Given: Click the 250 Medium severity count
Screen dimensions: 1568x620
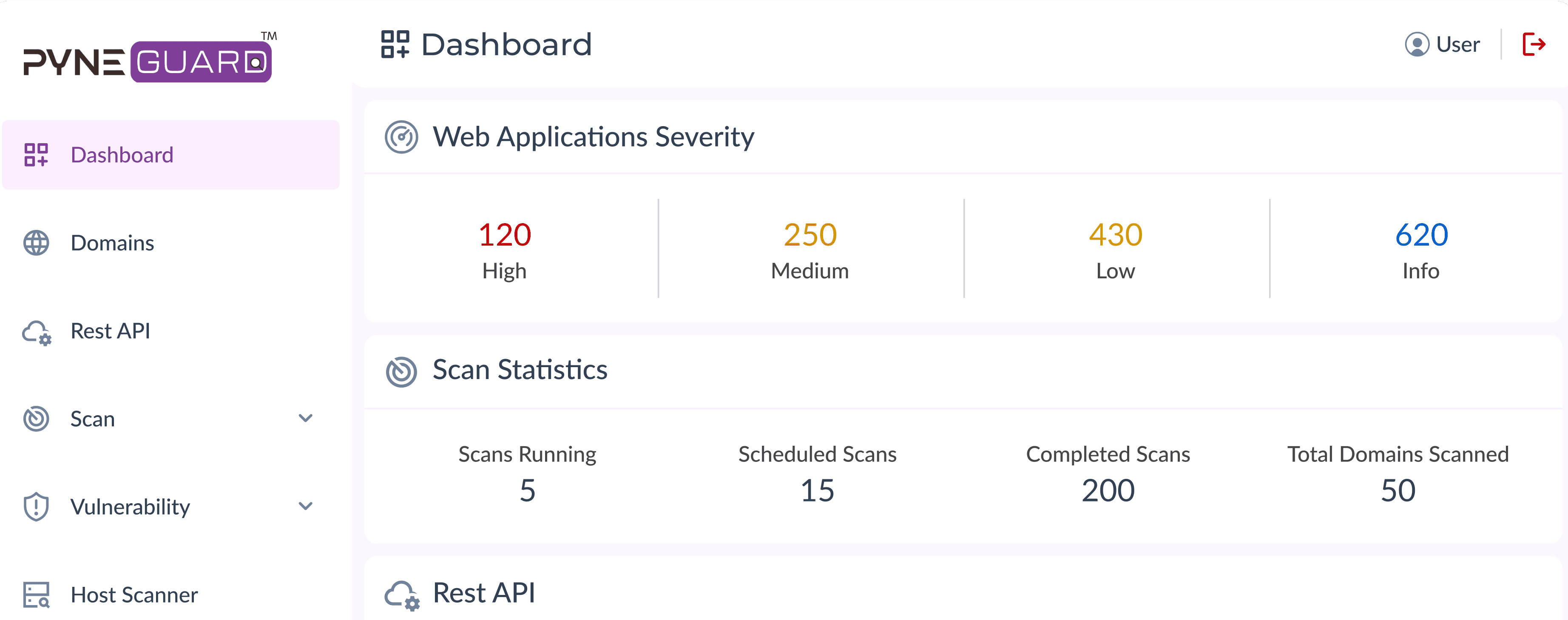Looking at the screenshot, I should click(810, 235).
